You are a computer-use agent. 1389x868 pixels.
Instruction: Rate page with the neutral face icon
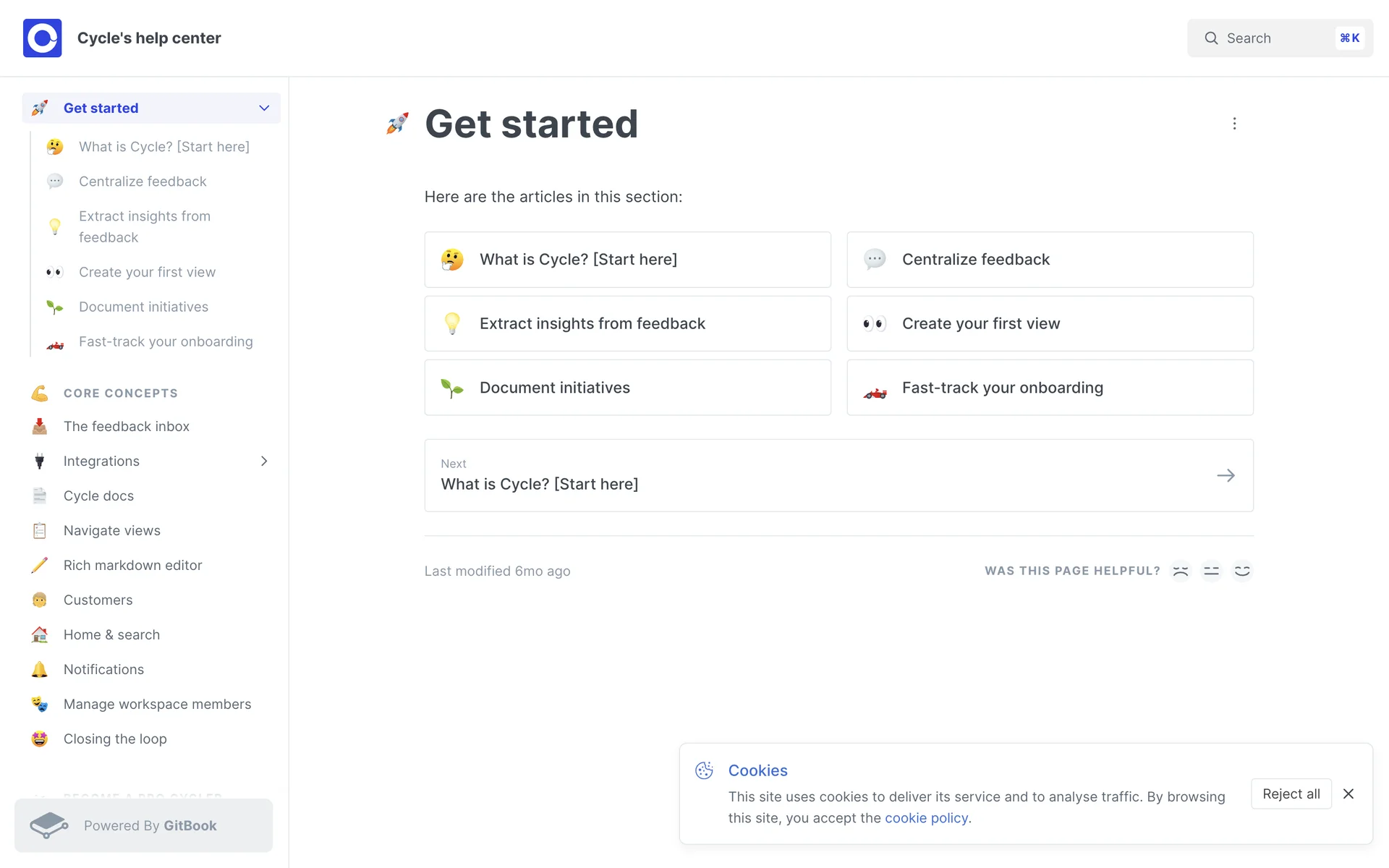pyautogui.click(x=1211, y=571)
